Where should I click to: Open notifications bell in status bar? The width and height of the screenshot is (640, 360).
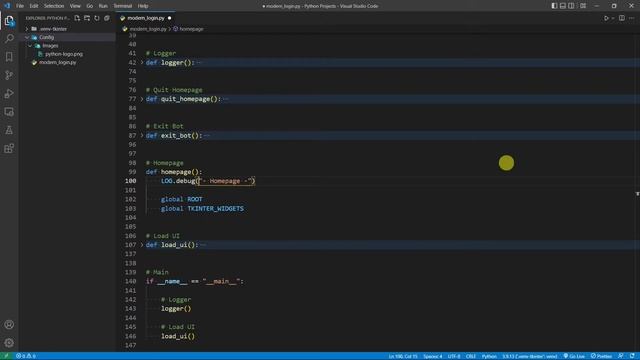tap(632, 356)
